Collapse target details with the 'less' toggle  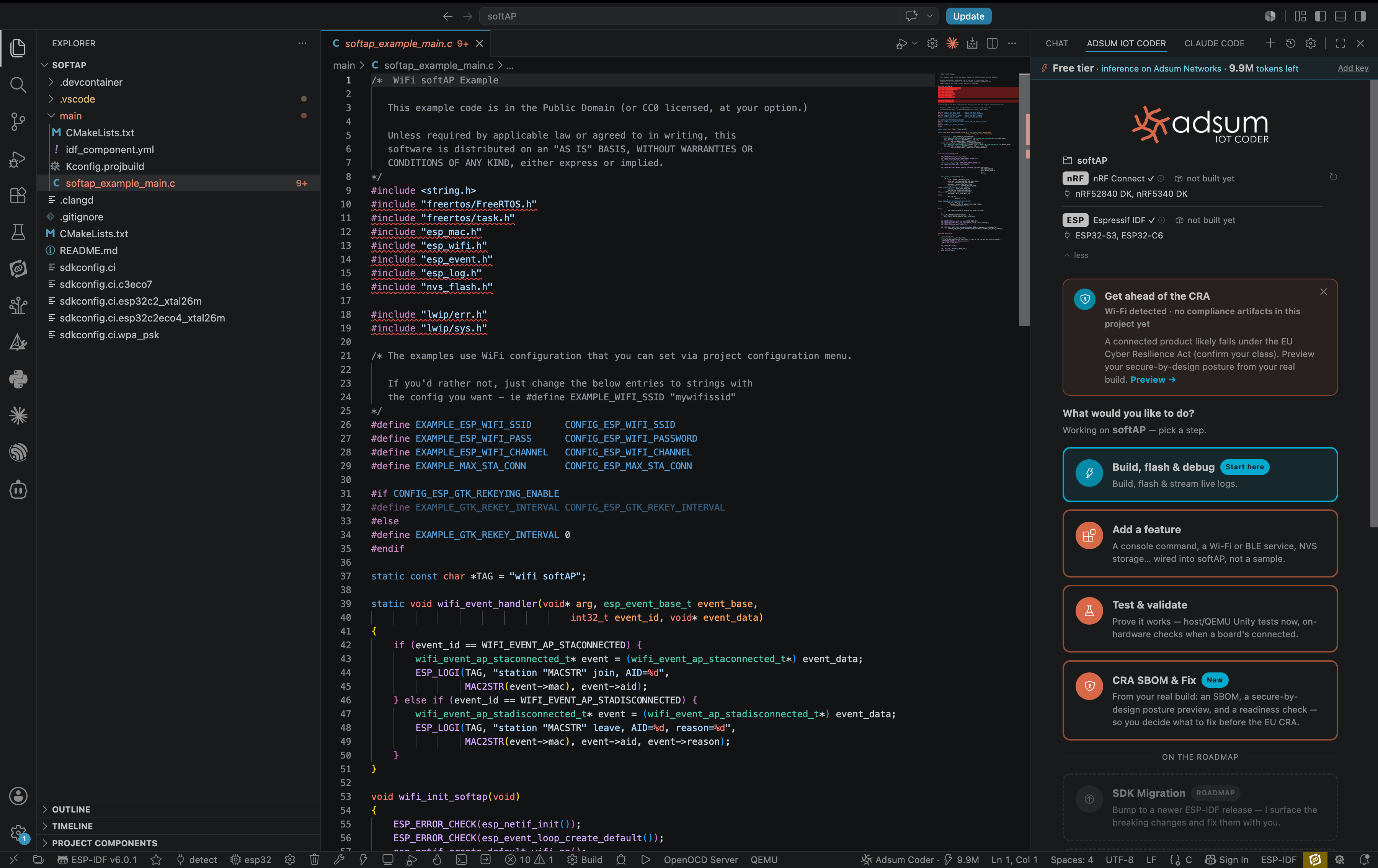click(1076, 255)
